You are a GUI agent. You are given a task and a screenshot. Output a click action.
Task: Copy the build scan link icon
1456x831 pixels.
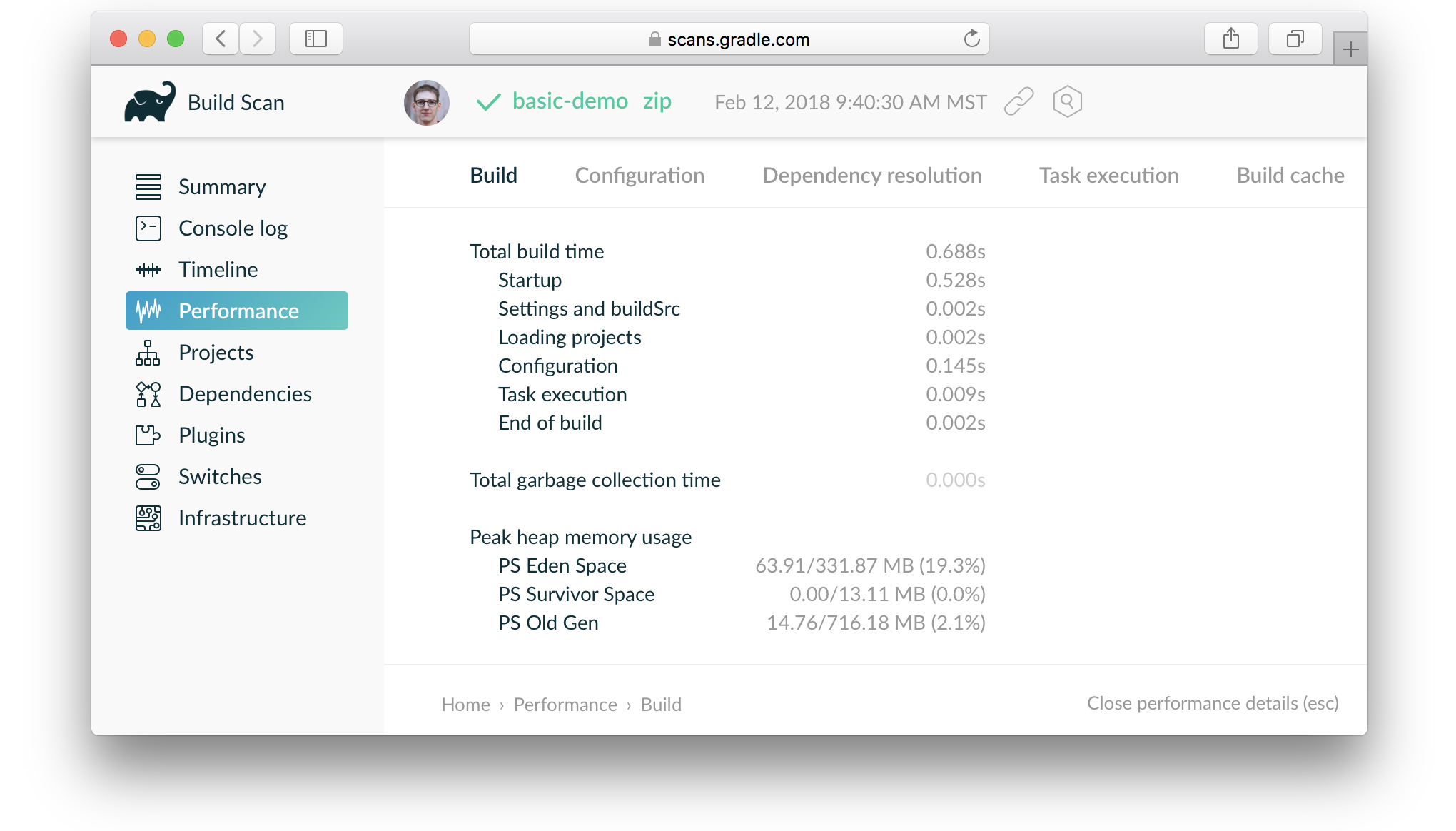(x=1019, y=102)
